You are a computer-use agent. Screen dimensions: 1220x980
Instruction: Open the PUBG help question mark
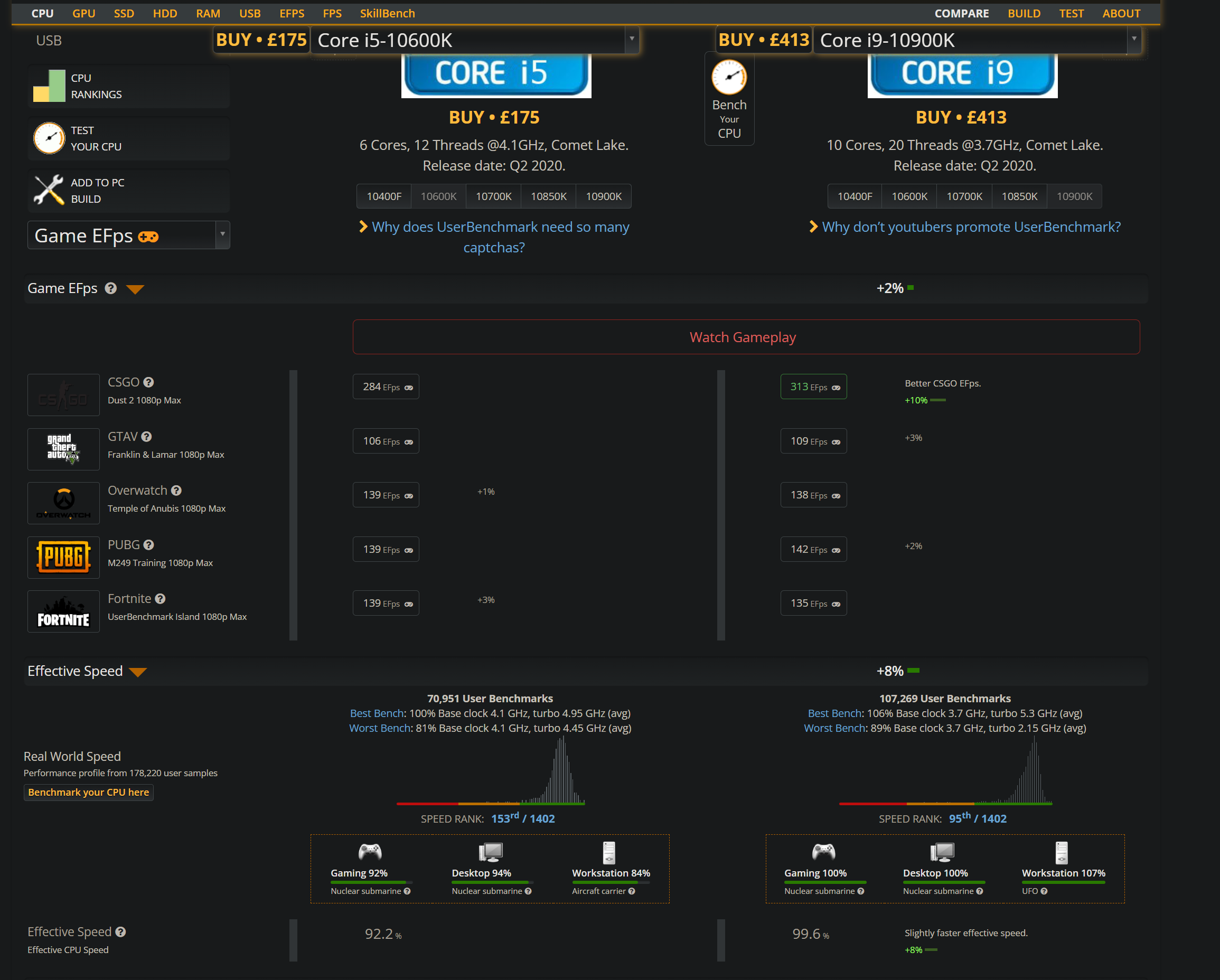149,545
